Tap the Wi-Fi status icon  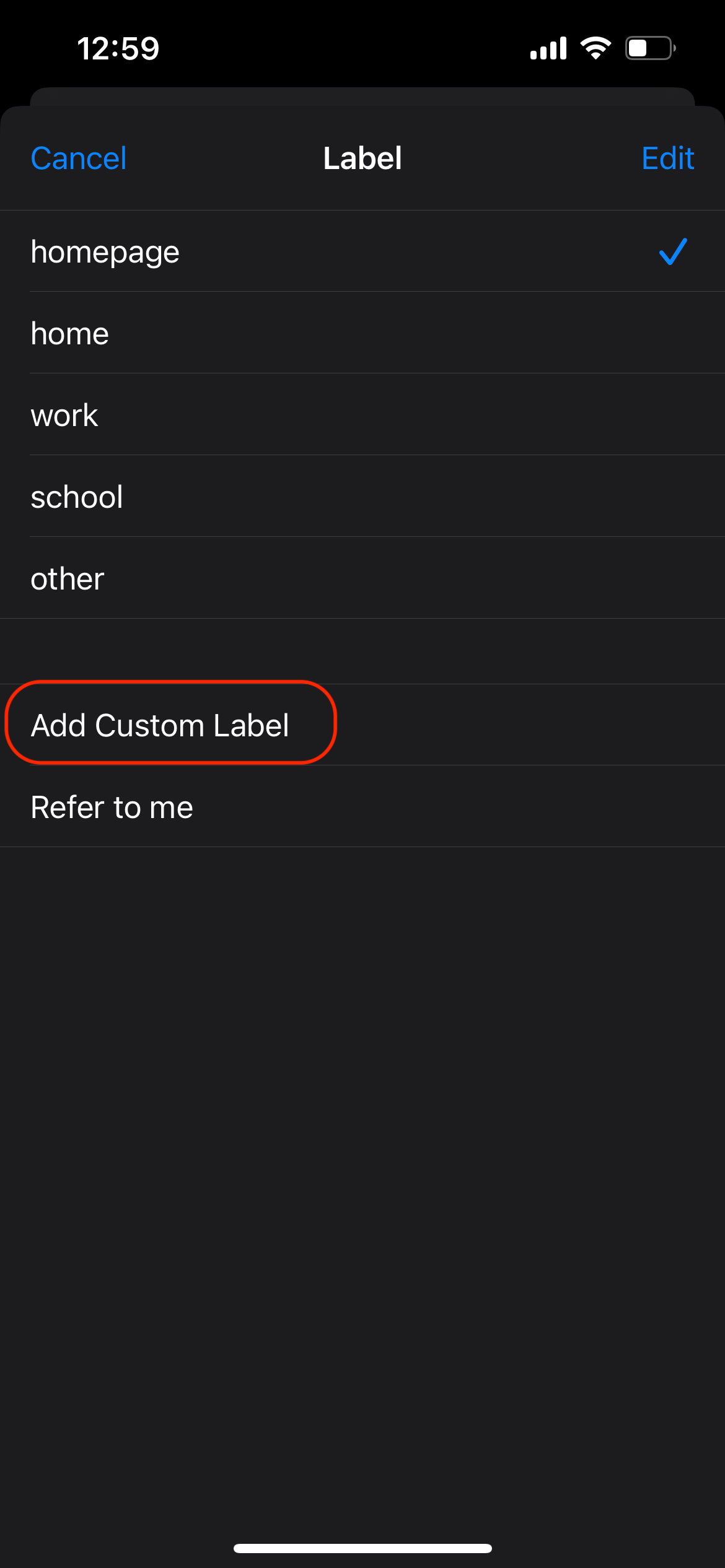coord(595,48)
